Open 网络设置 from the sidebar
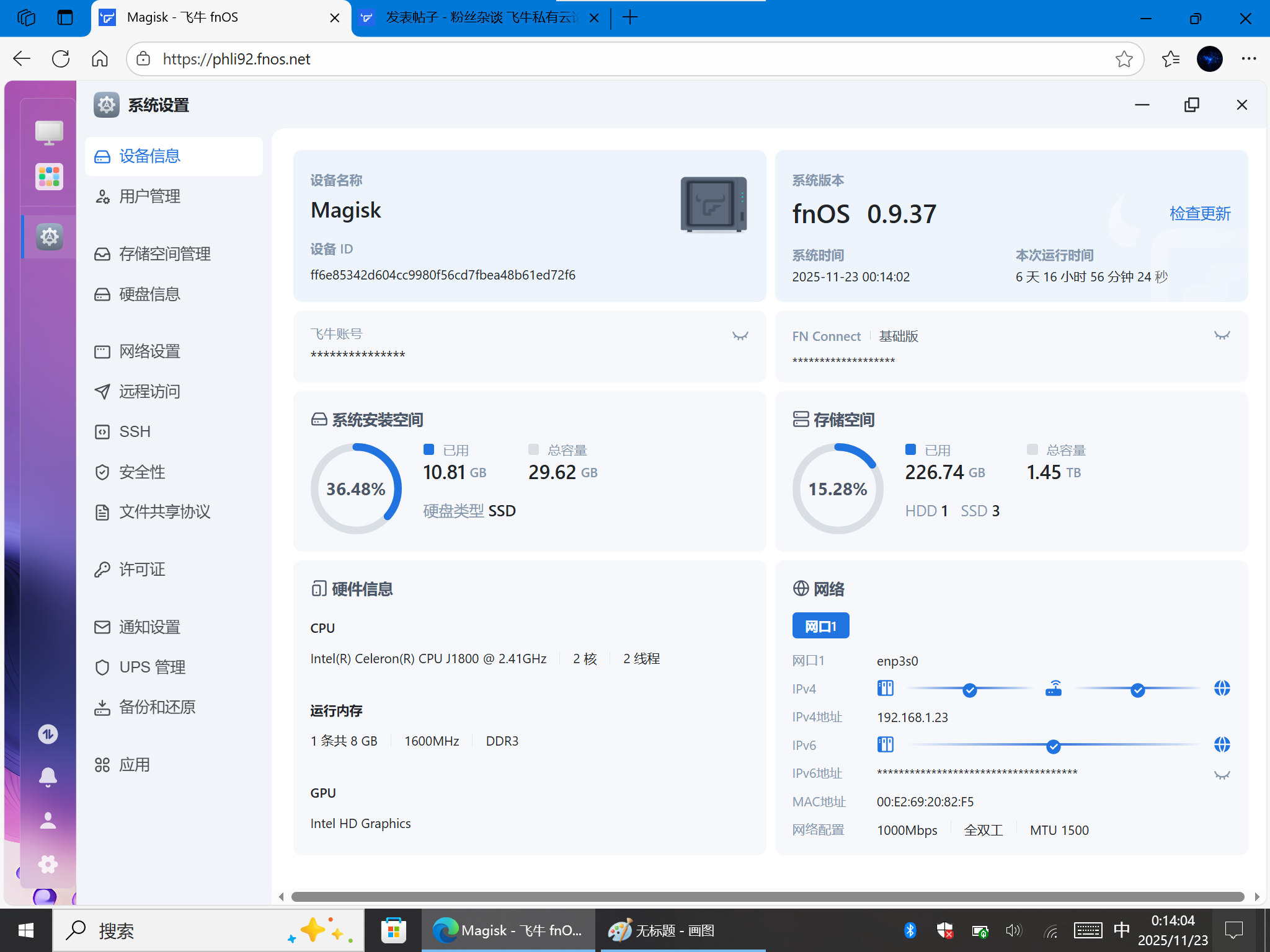 coord(149,351)
